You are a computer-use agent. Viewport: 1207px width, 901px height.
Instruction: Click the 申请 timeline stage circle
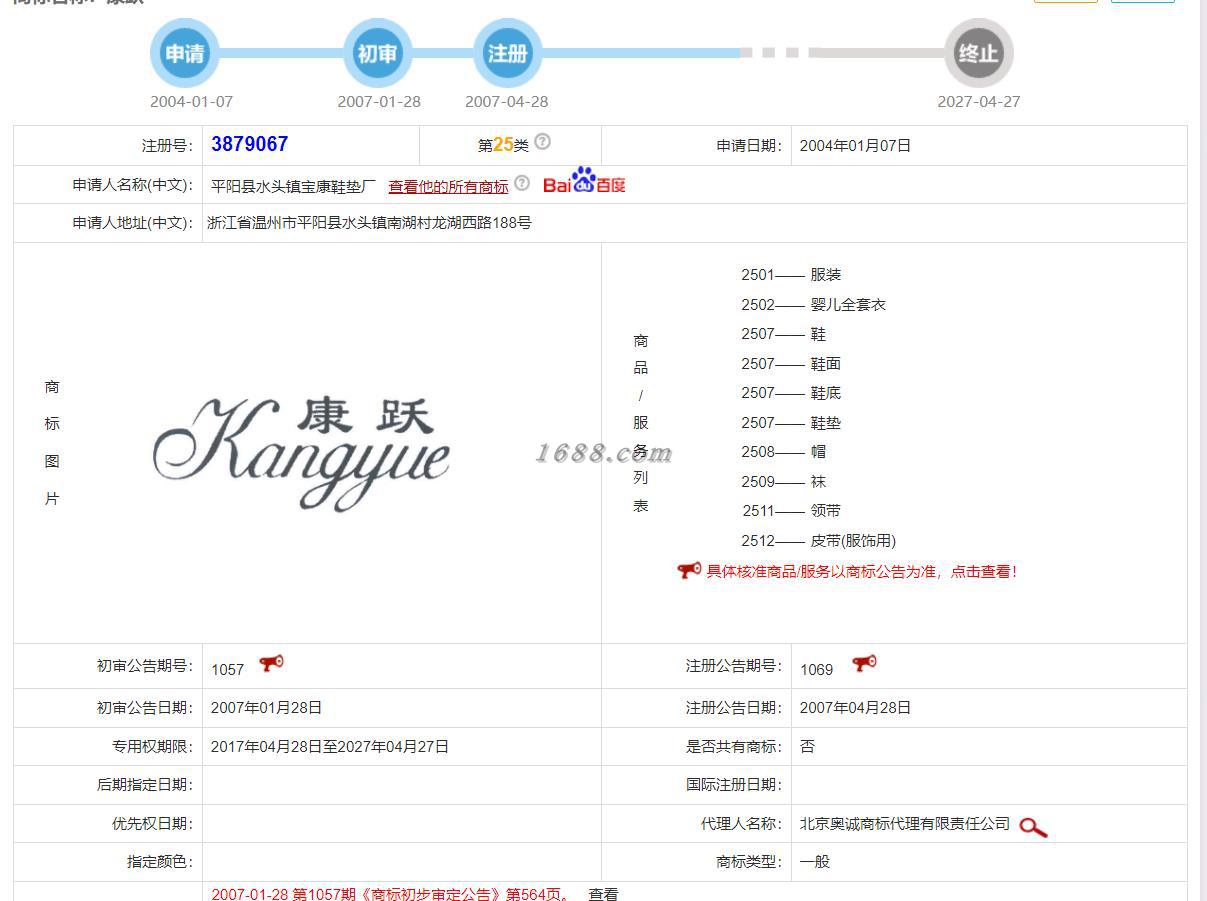coord(185,53)
